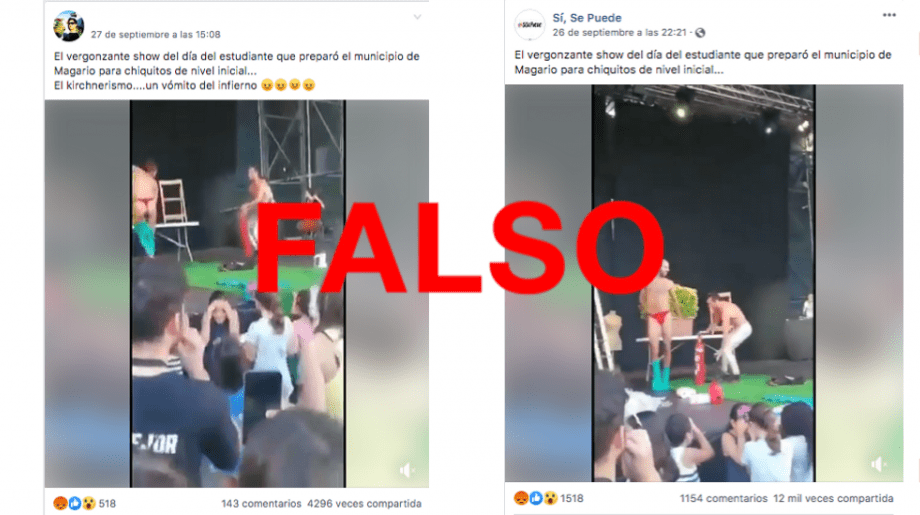Click the angry reaction emoji on left post
920x515 pixels.
(60, 503)
